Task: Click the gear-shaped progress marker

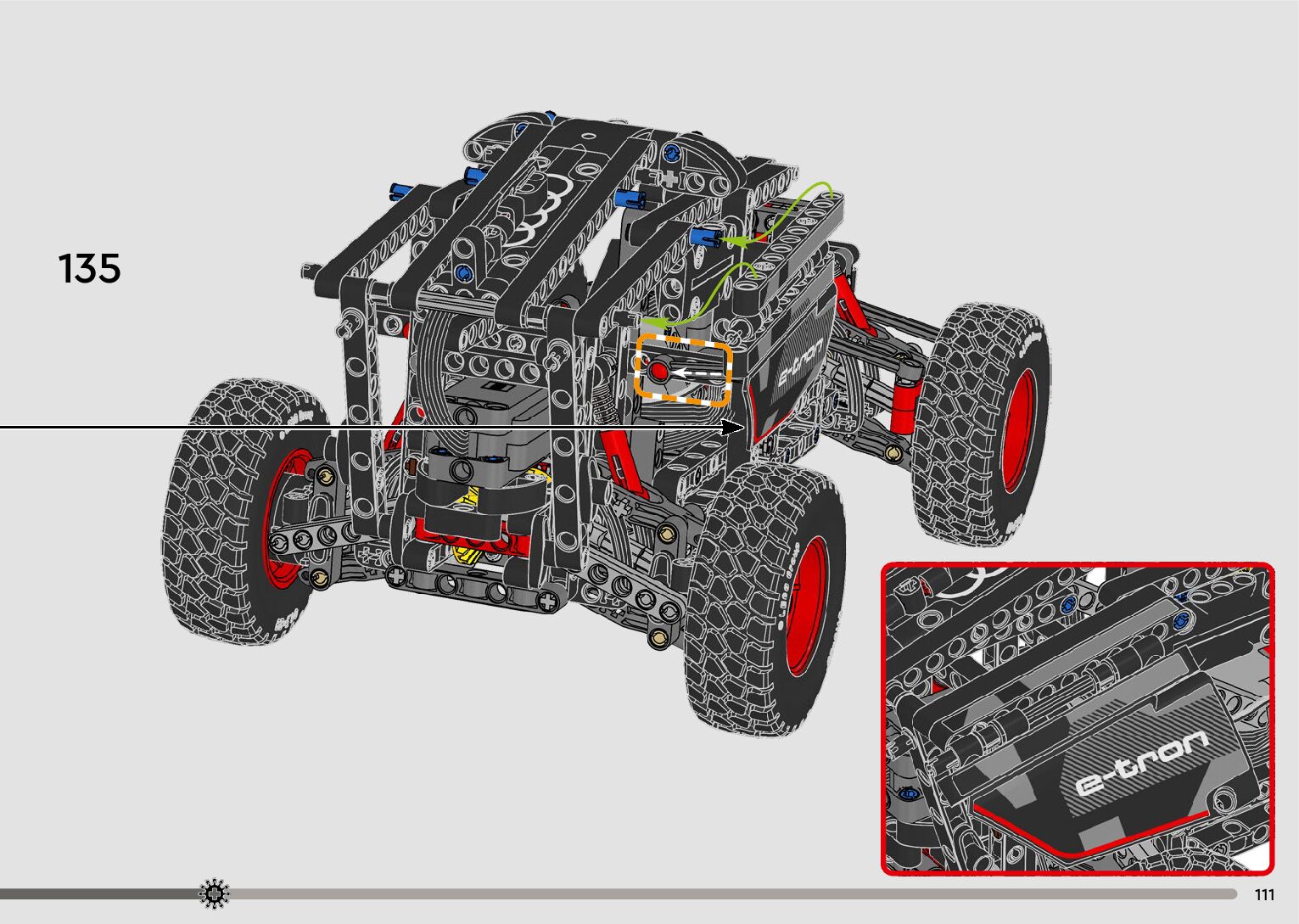Action: [214, 893]
